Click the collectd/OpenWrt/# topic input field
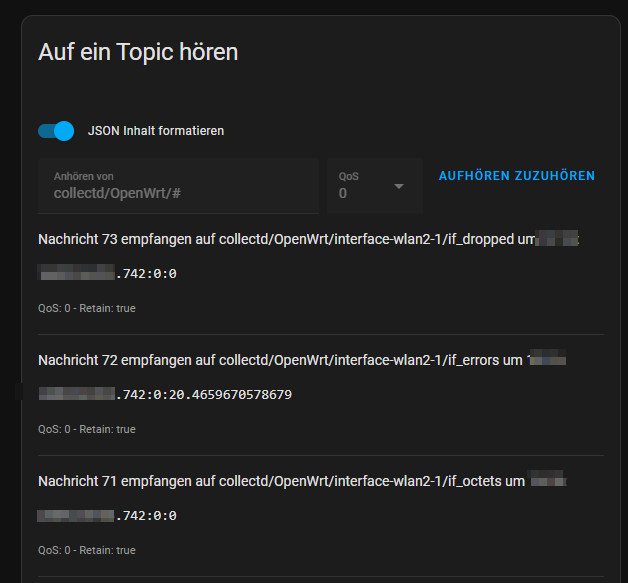 (178, 193)
